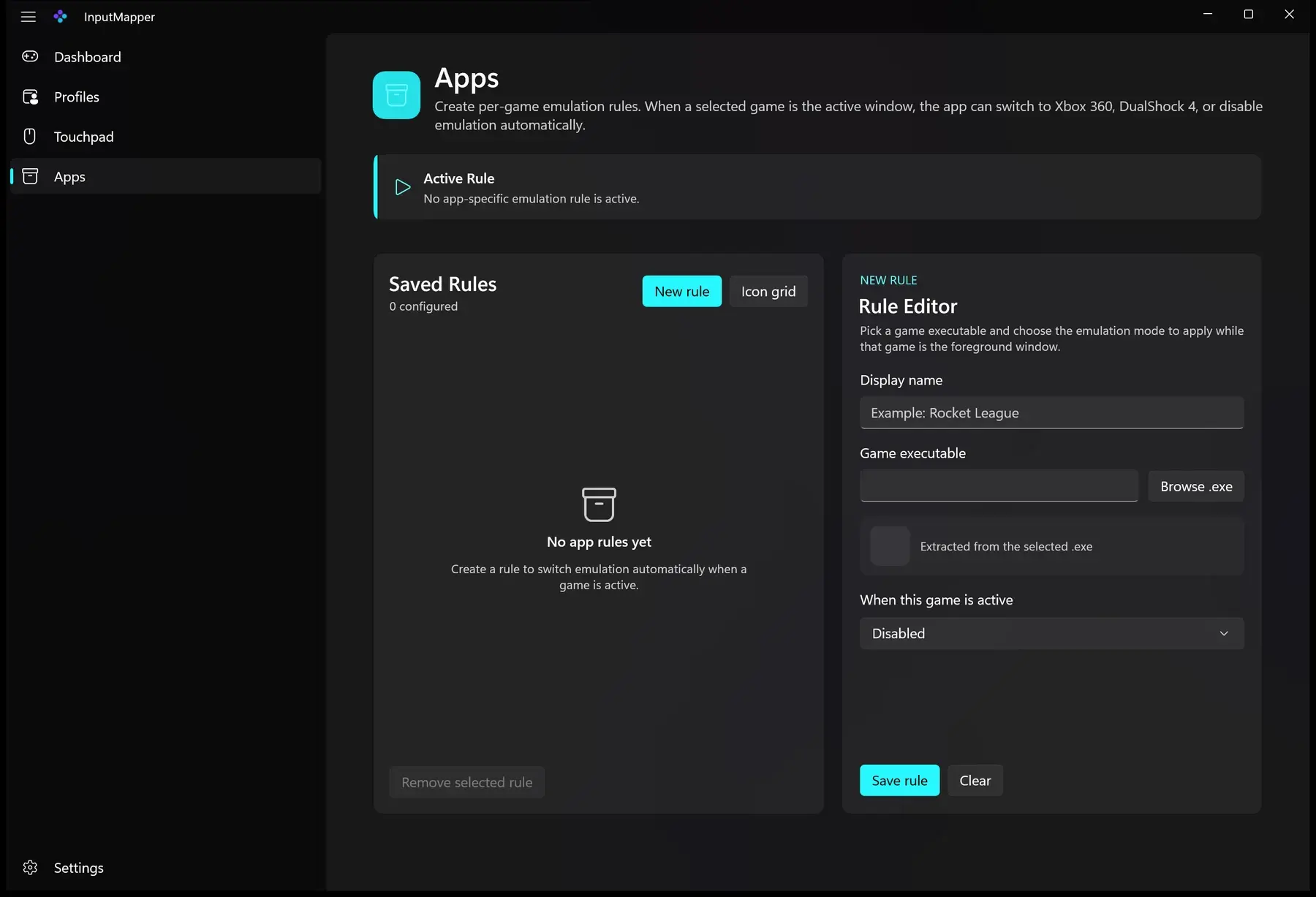
Task: Focus the Game executable path field
Action: click(x=999, y=486)
